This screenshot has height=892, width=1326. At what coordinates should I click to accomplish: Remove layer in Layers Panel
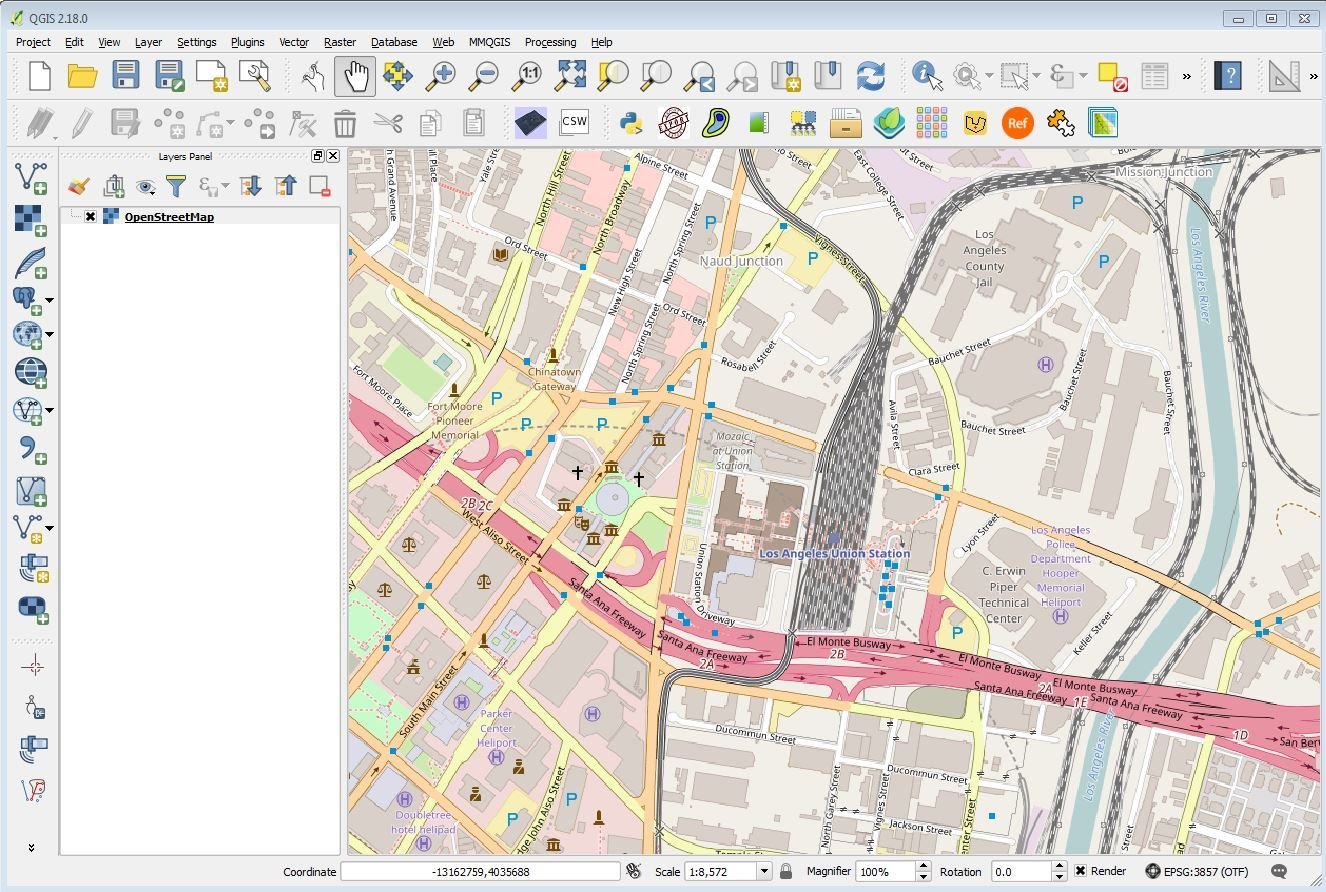click(320, 186)
